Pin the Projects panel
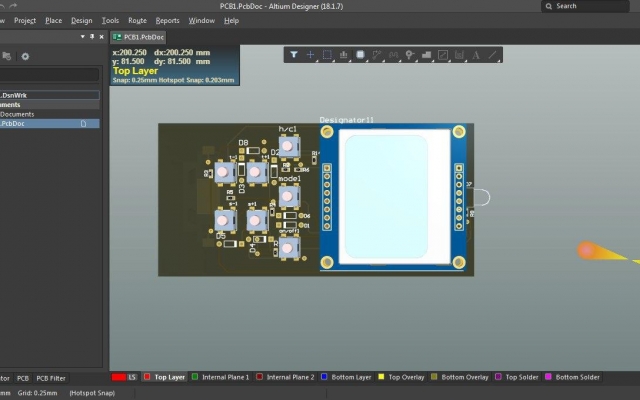Viewport: 640px width, 400px height. 92,37
